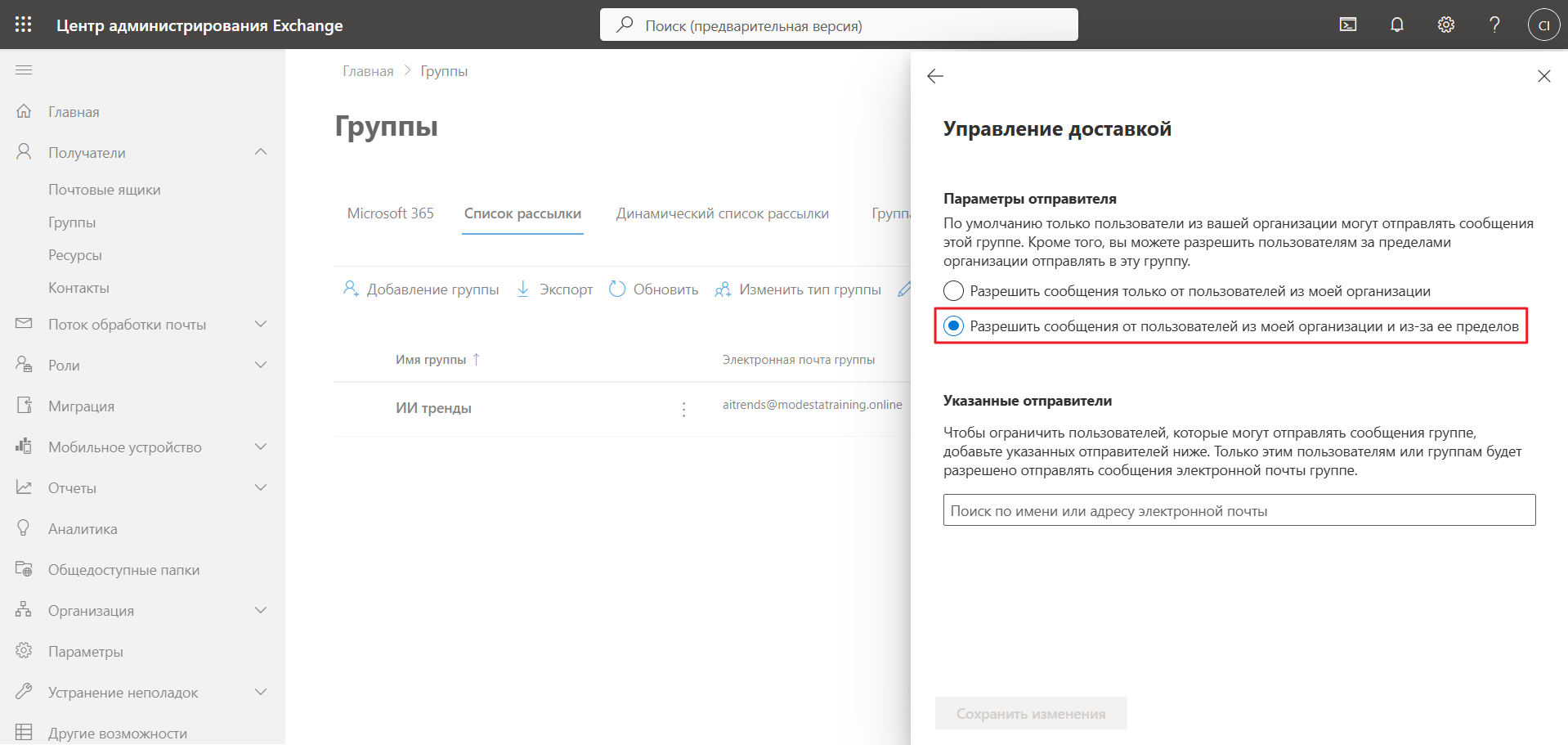Click aitrends@modestatraining.online email address
Viewport: 1568px width, 745px height.
[813, 405]
